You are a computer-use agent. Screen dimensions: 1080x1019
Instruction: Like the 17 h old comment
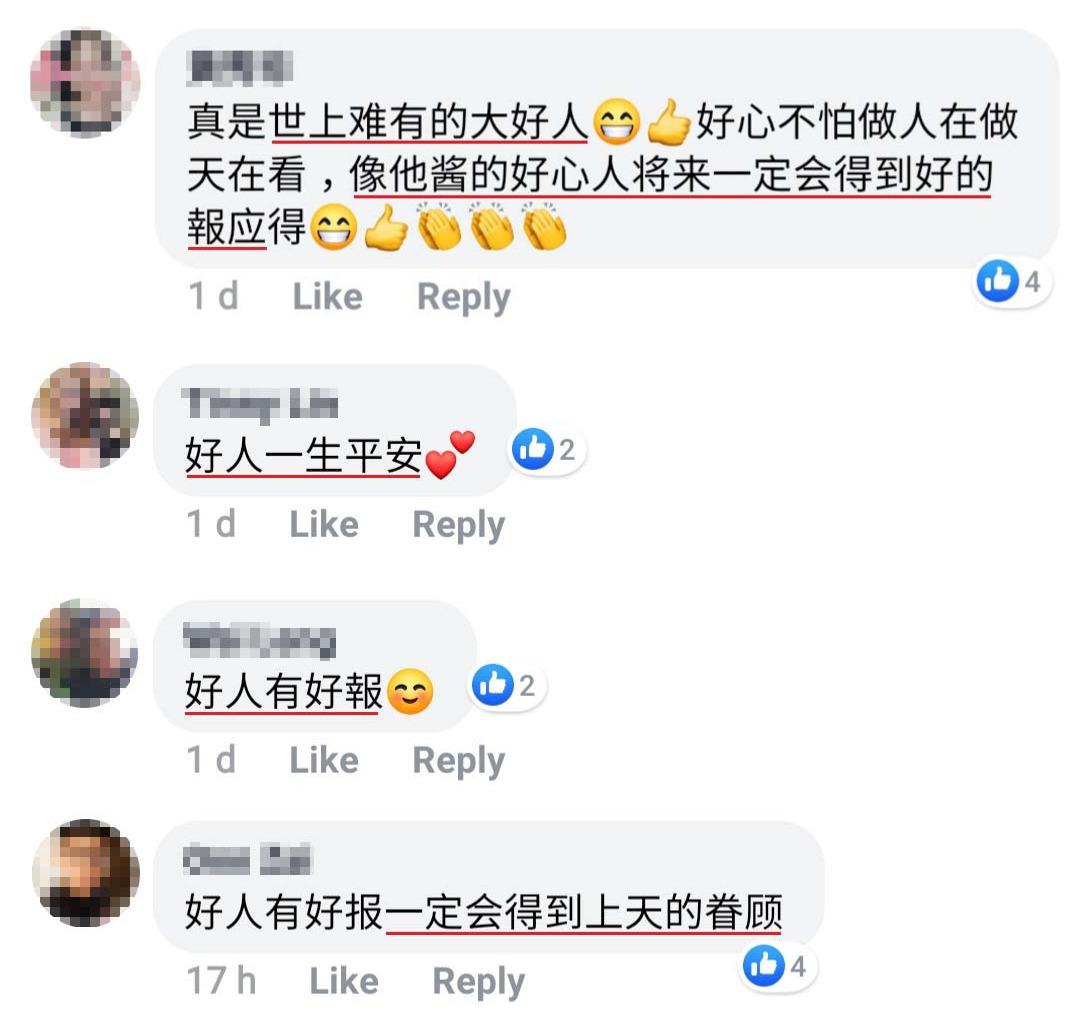(344, 980)
